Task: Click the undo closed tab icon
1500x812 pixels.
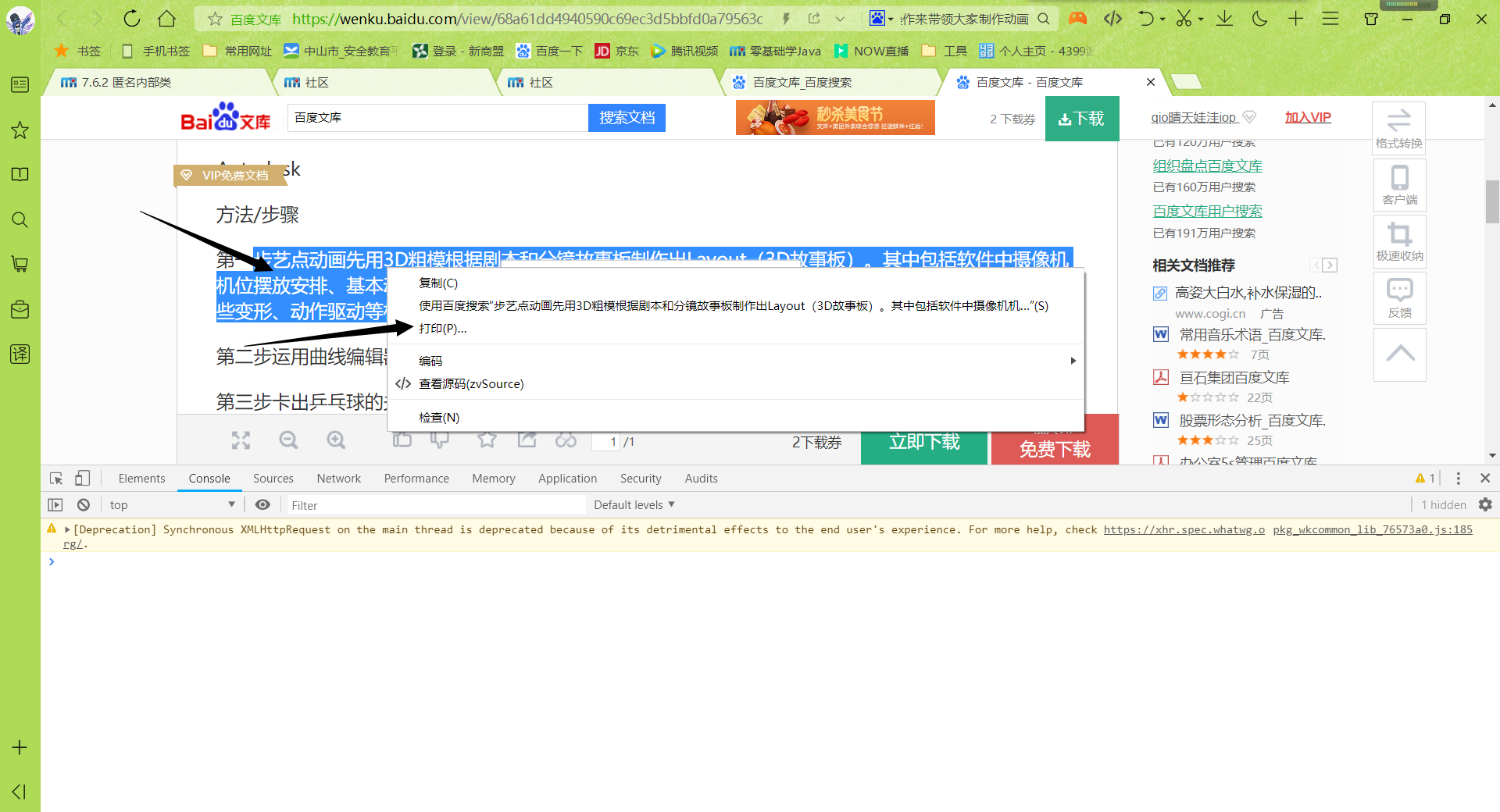Action: tap(1145, 19)
